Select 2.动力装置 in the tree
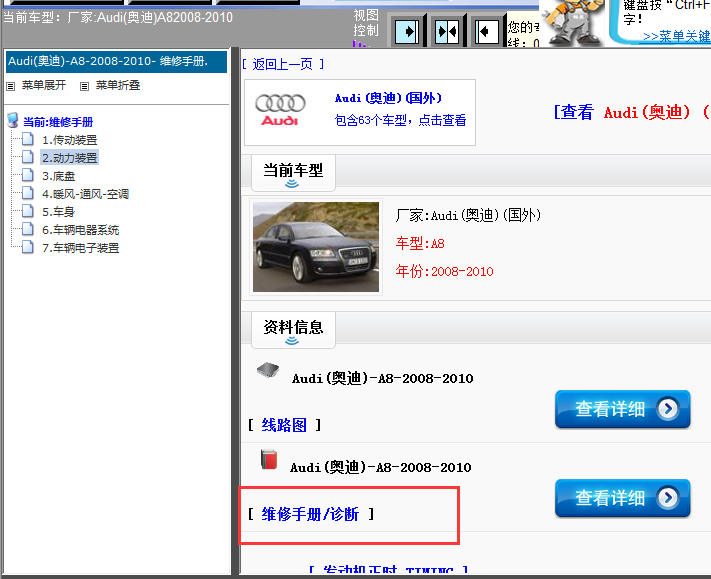 [69, 158]
